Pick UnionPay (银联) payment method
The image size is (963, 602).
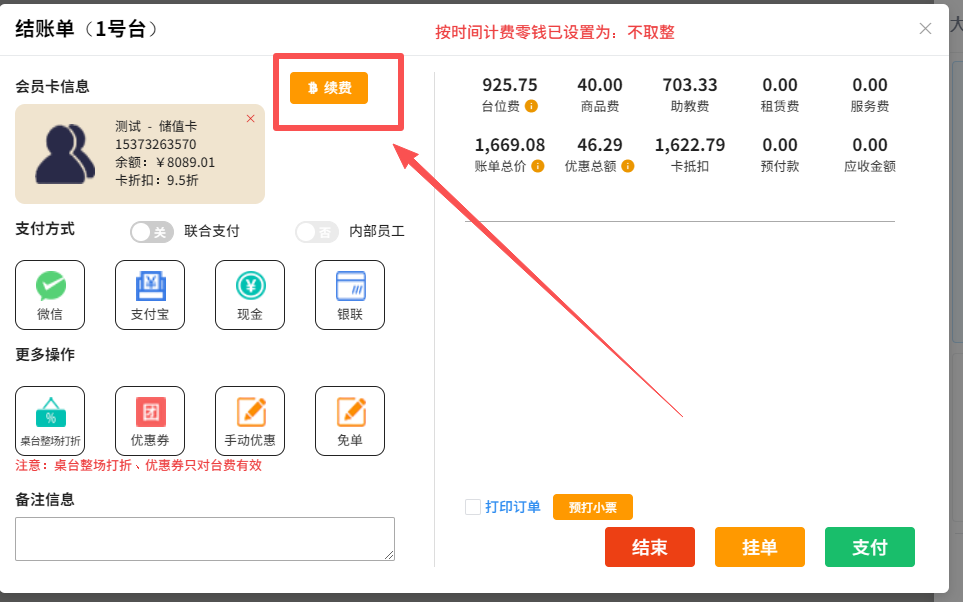point(349,294)
